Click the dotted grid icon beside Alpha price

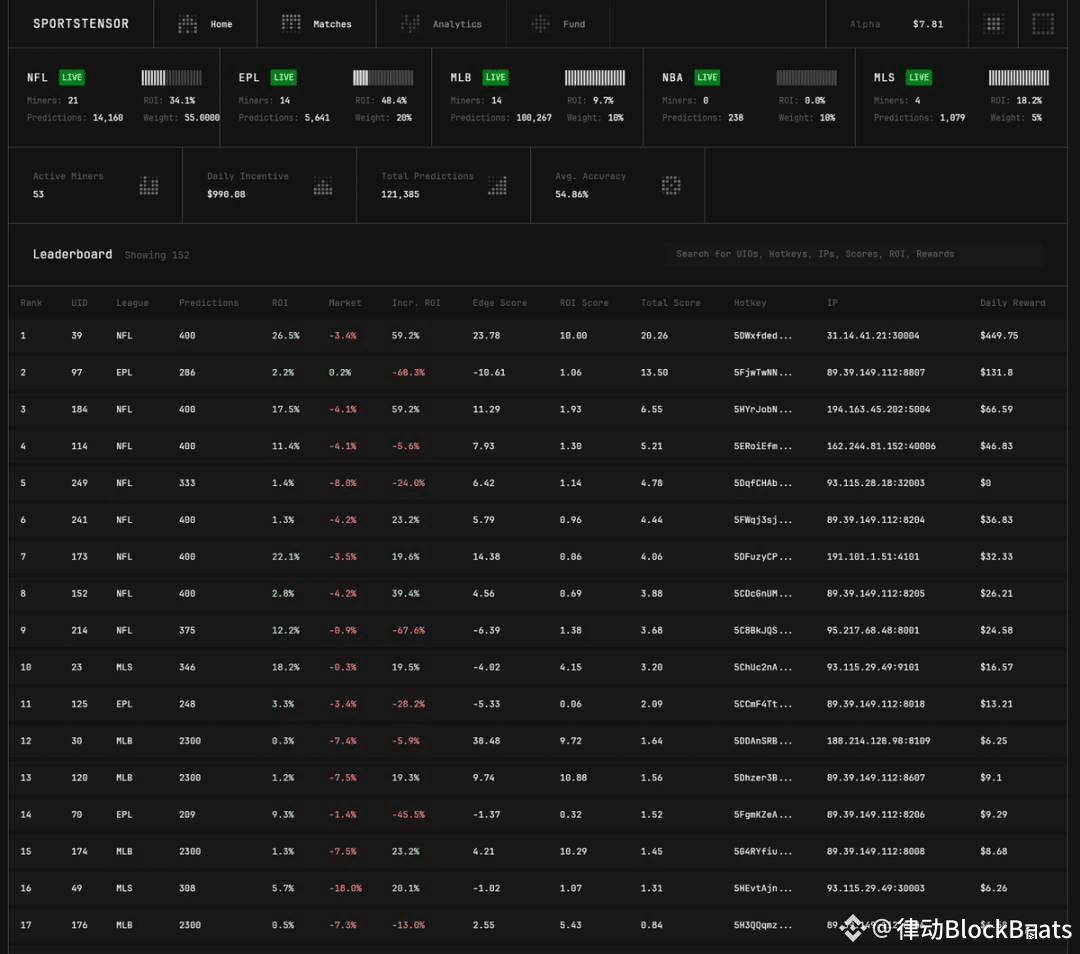click(x=993, y=24)
